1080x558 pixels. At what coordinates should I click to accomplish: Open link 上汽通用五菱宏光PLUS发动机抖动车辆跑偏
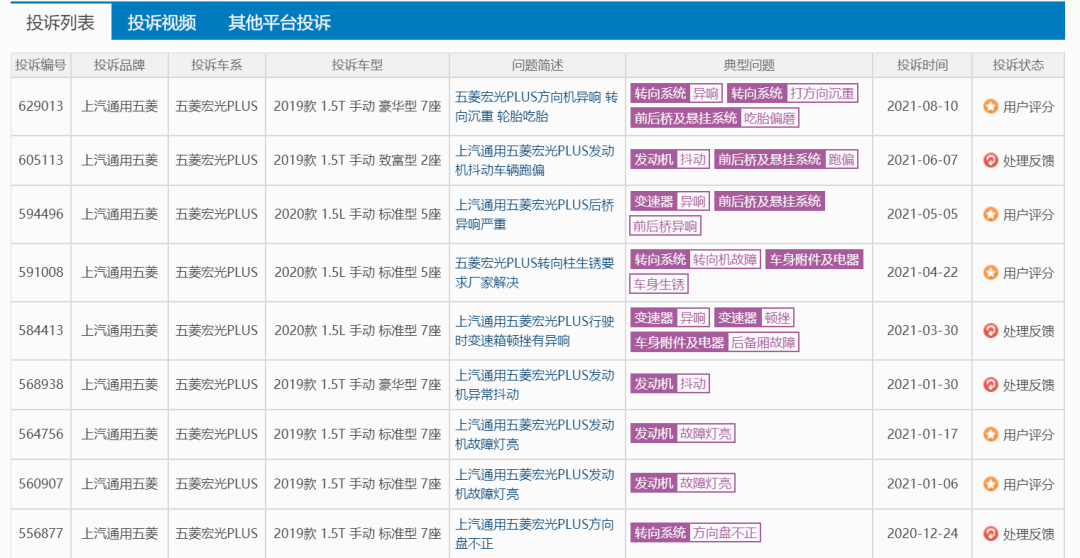click(535, 160)
